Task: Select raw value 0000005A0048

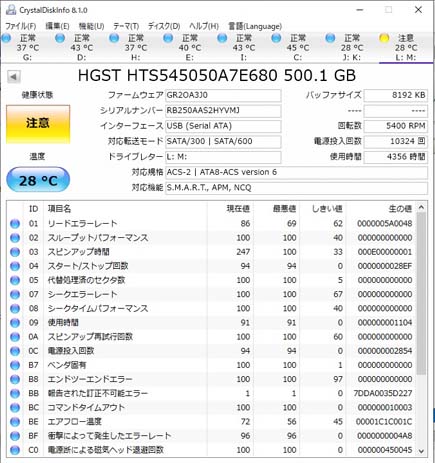Action: [x=385, y=224]
